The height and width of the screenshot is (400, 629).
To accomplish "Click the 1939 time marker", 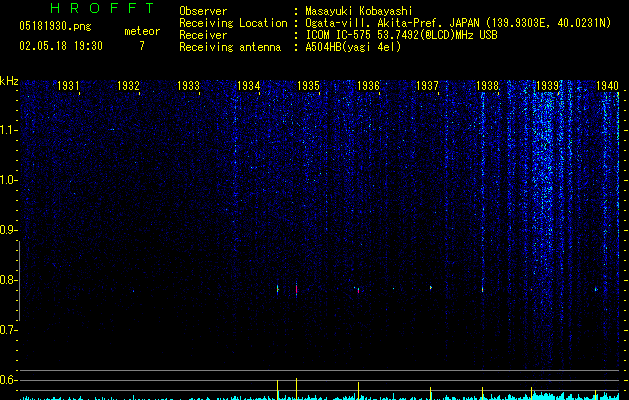I will [x=548, y=85].
